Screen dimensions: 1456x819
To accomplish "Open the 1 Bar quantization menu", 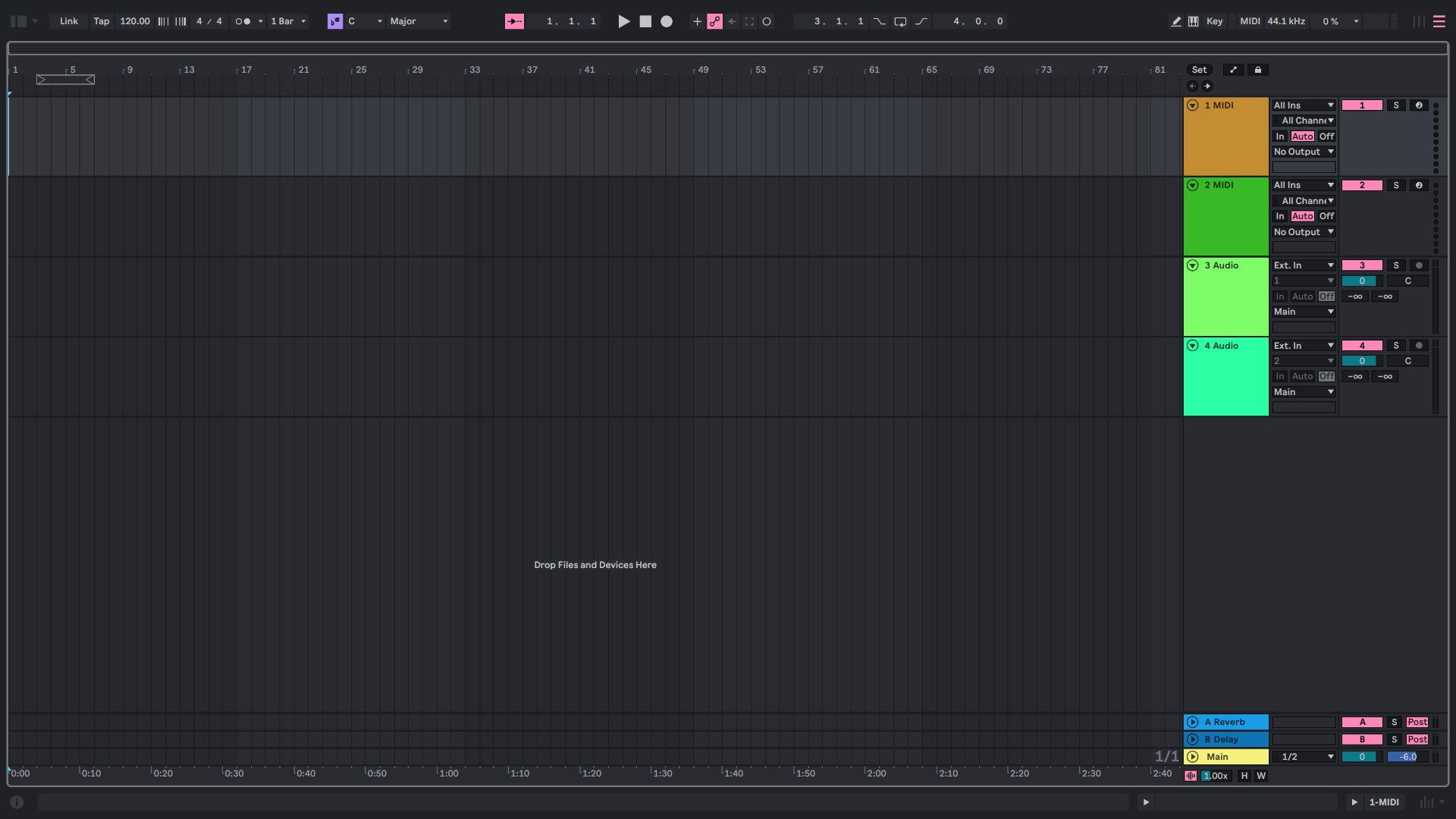I will (x=288, y=21).
